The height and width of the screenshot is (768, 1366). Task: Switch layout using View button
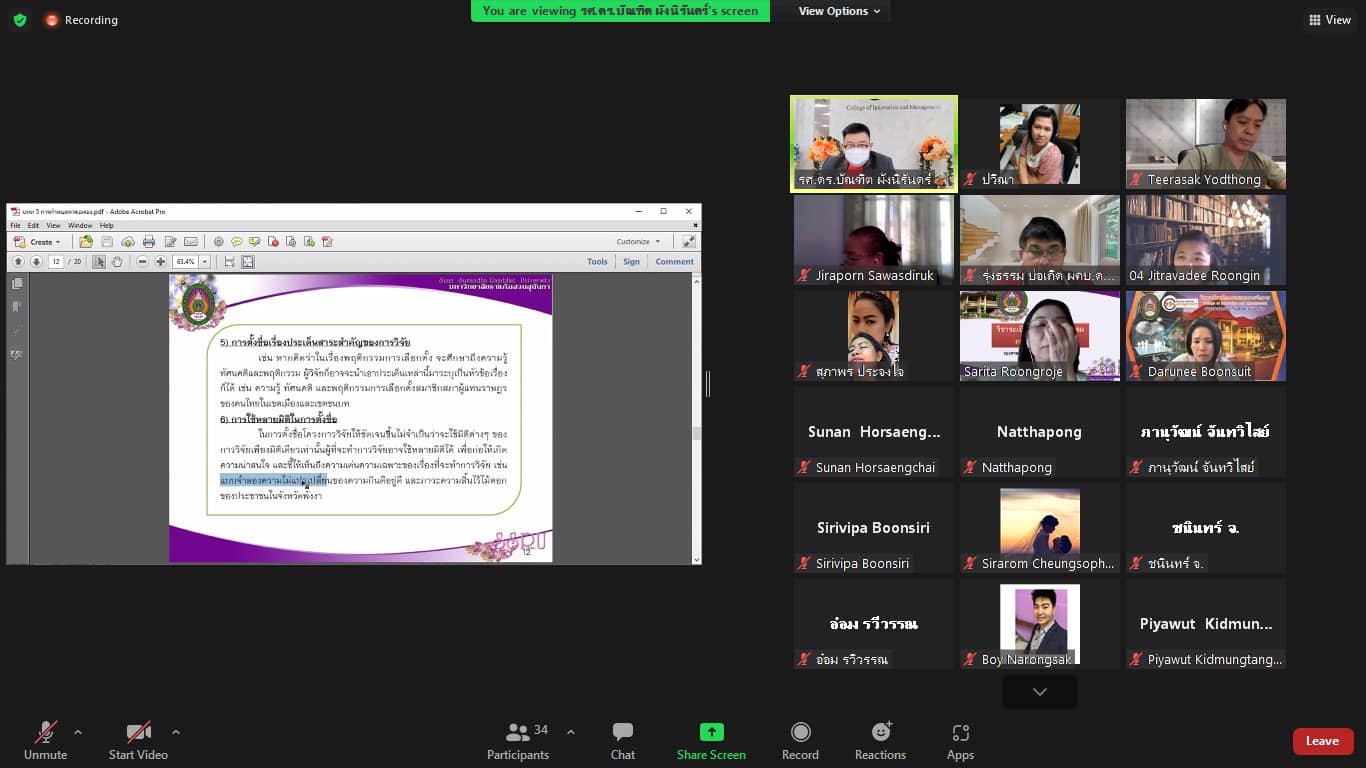pyautogui.click(x=1329, y=20)
